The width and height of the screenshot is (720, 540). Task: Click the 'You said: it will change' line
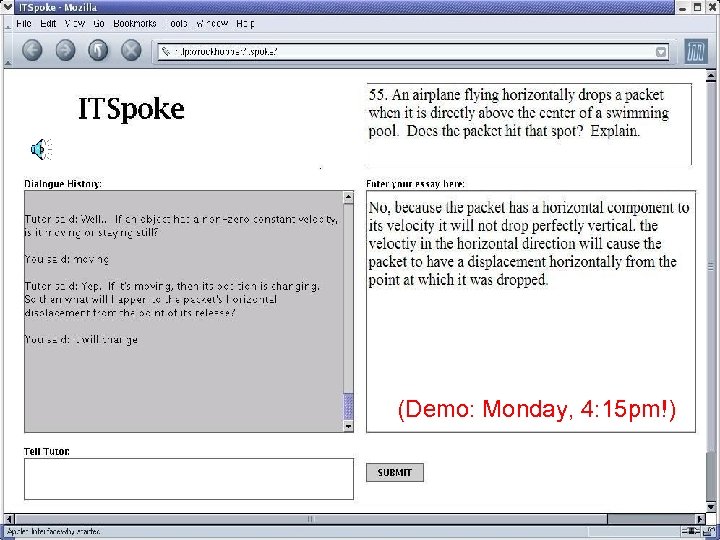[x=81, y=340]
